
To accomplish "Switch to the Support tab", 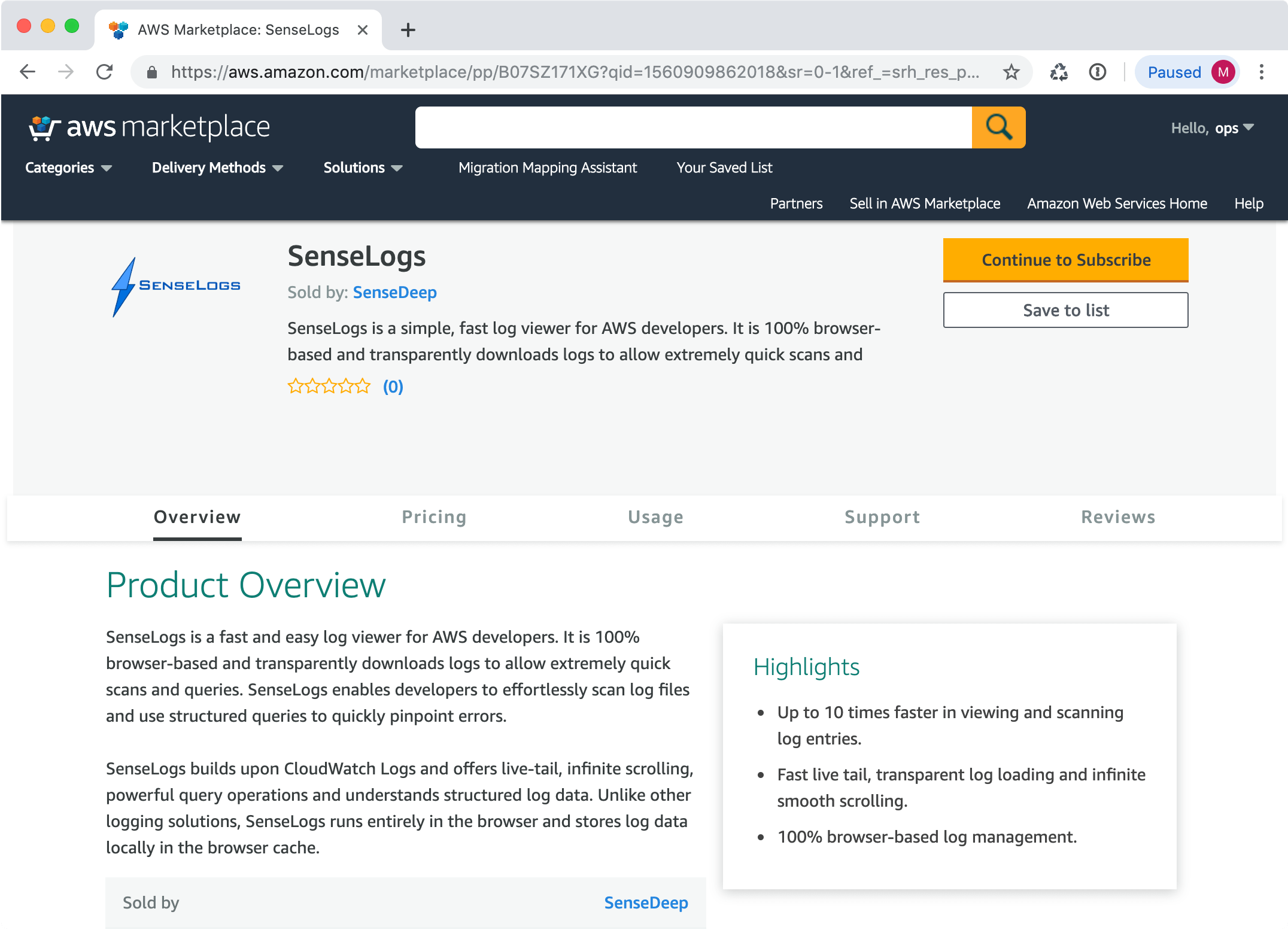I will pos(882,518).
